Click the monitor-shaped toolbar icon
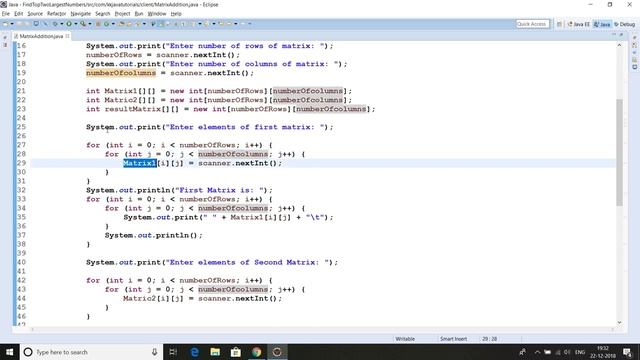This screenshot has height=360, width=640. coord(36,24)
